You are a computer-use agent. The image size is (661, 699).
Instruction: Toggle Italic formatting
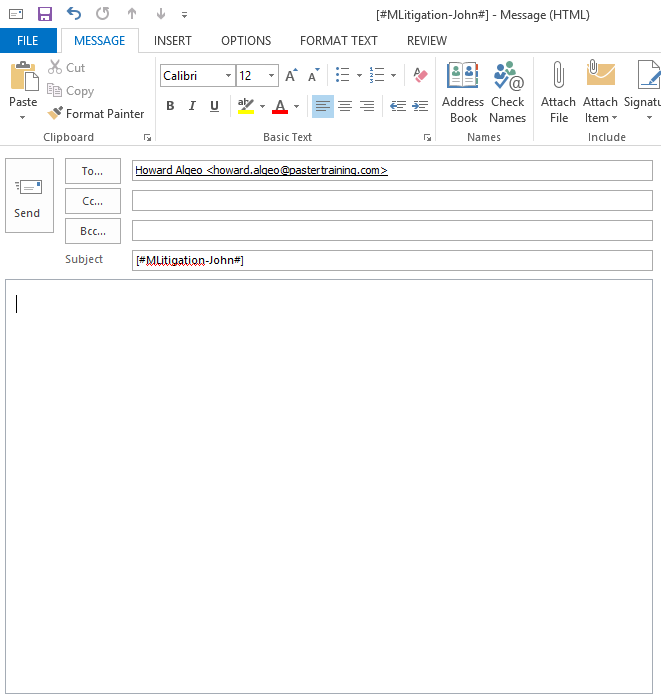coord(191,106)
